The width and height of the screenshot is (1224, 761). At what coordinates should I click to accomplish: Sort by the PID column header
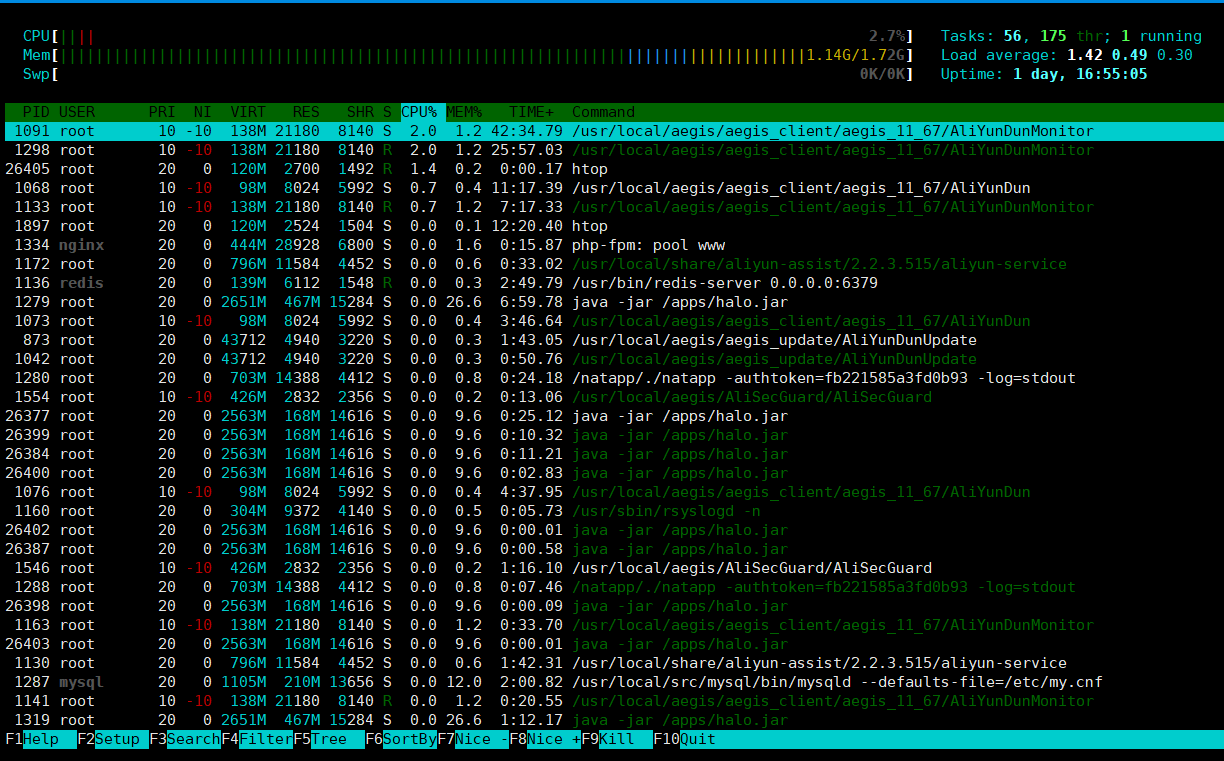[x=36, y=112]
